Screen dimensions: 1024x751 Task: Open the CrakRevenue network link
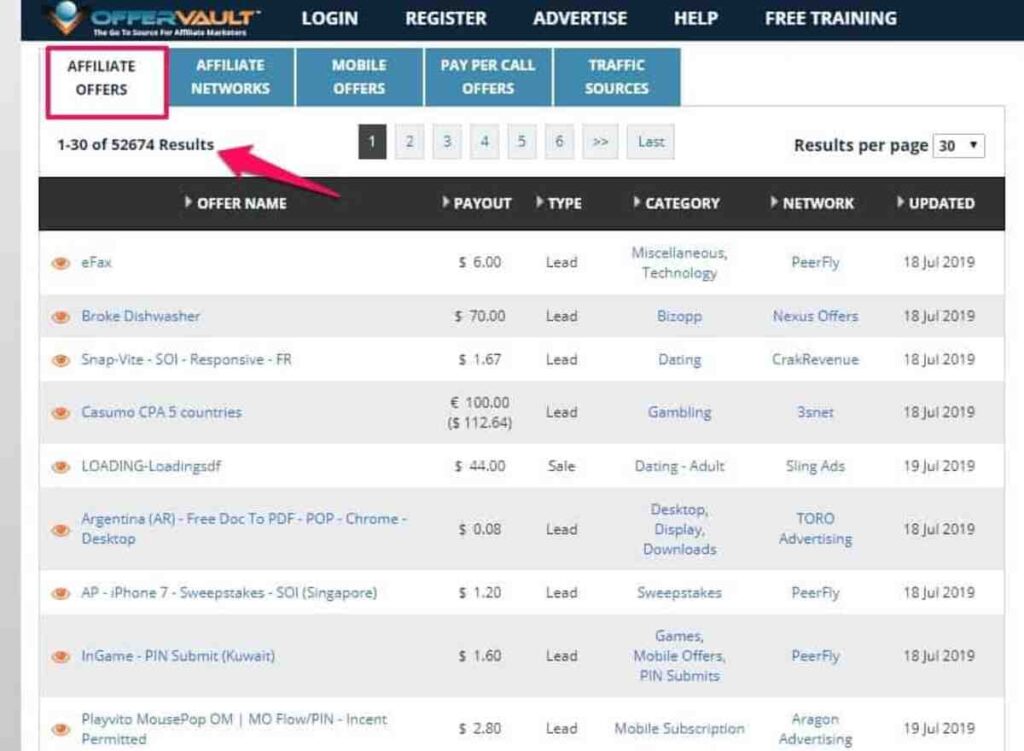point(815,360)
